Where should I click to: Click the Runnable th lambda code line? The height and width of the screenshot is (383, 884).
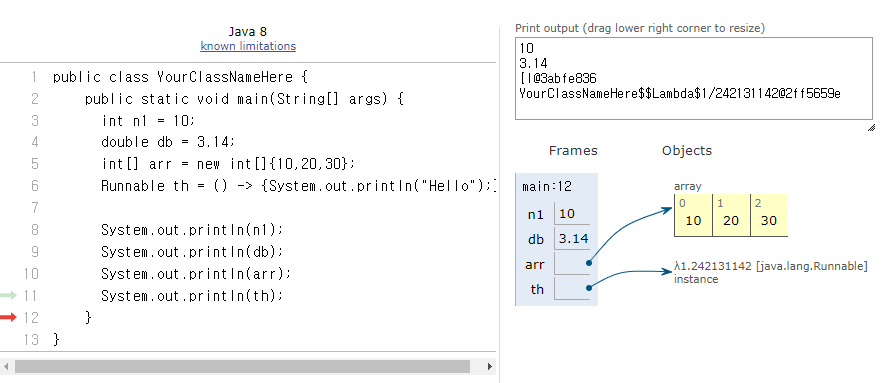[299, 186]
